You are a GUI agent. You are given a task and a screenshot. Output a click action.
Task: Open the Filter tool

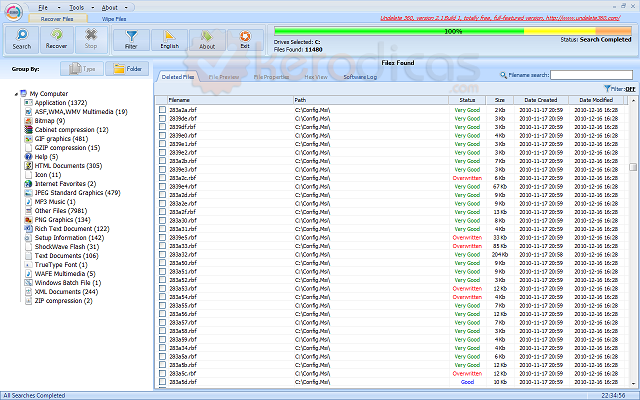pos(131,38)
